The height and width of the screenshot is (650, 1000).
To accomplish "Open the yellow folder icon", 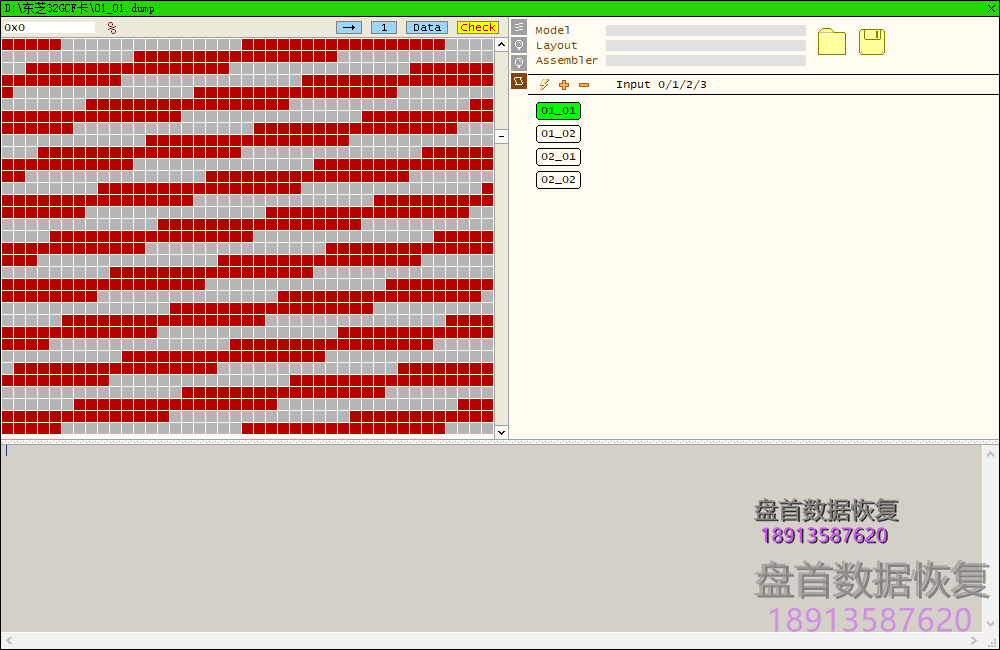I will 832,42.
